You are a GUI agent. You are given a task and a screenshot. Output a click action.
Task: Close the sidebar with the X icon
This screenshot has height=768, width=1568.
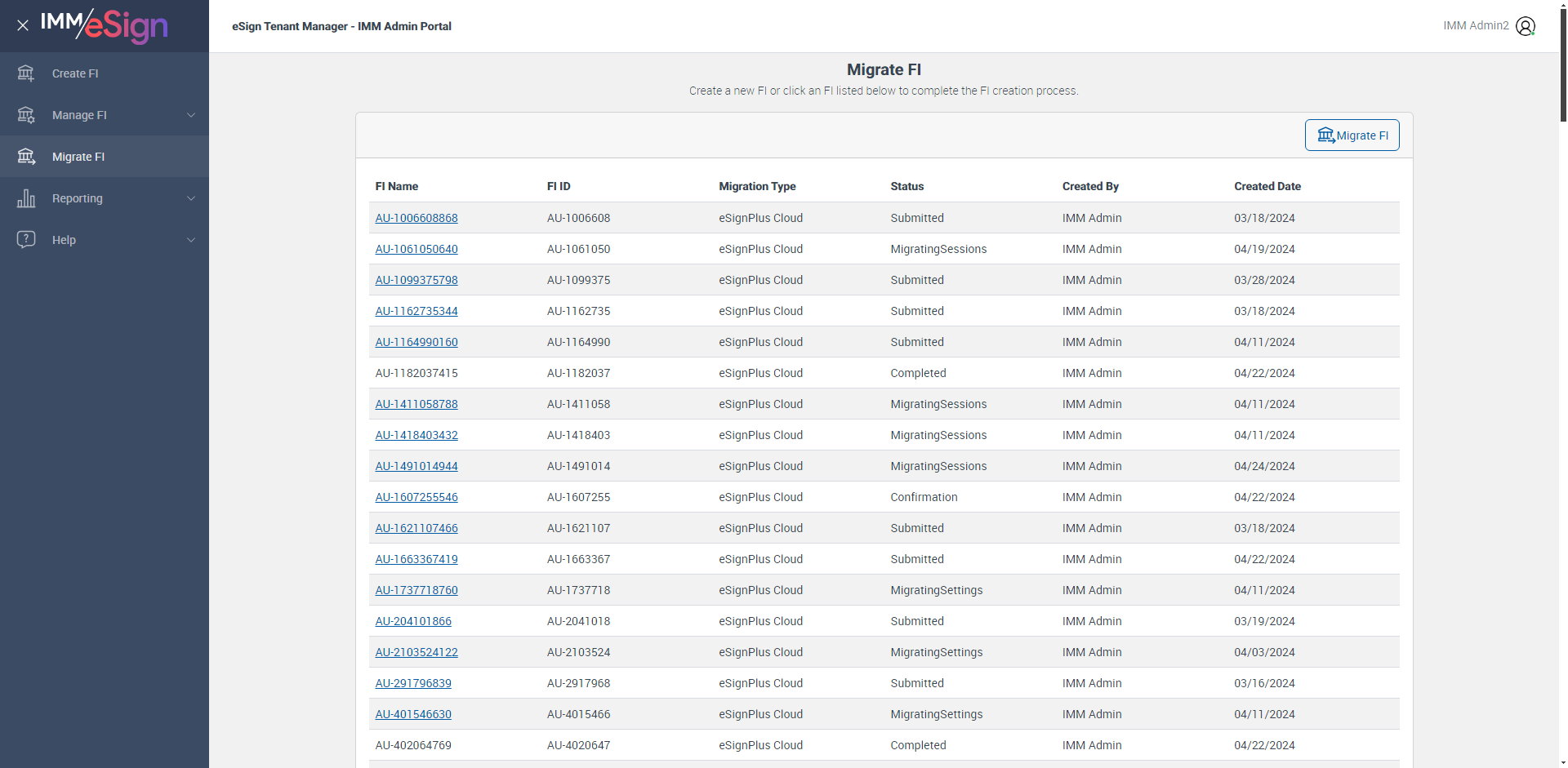pos(23,25)
